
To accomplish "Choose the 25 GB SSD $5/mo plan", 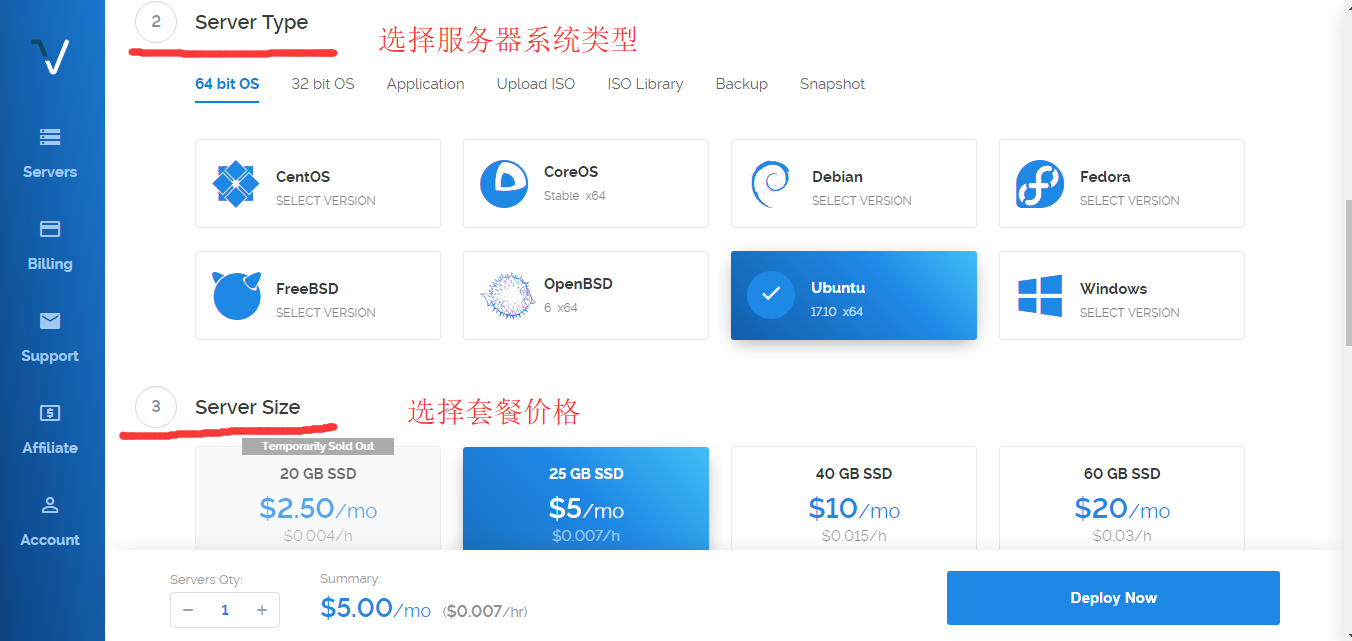I will [586, 499].
